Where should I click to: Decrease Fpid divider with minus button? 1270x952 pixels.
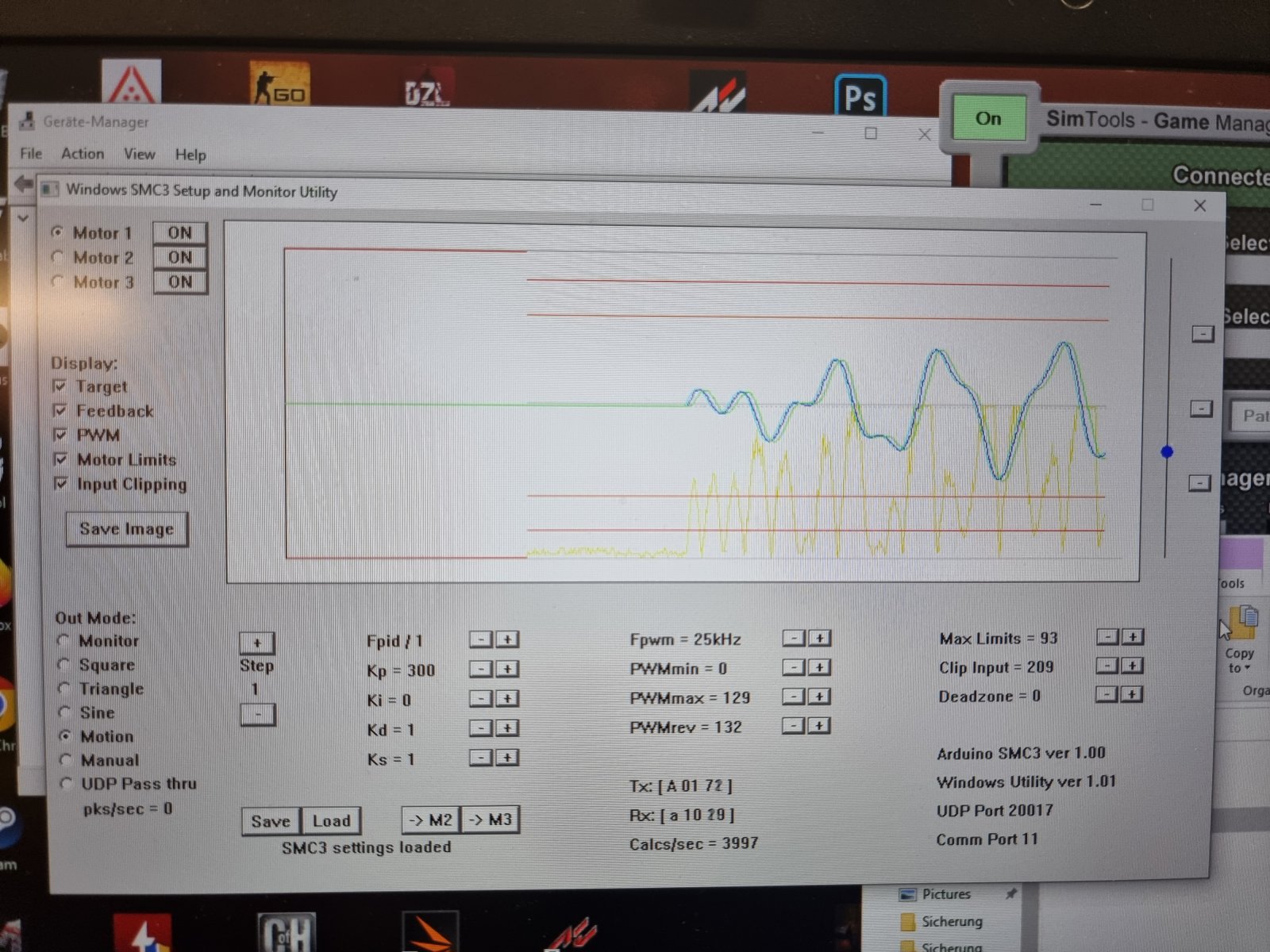[x=481, y=639]
